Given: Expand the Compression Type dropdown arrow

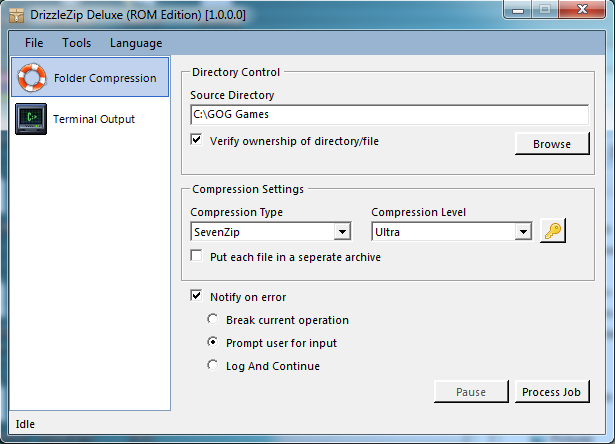Looking at the screenshot, I should [342, 232].
